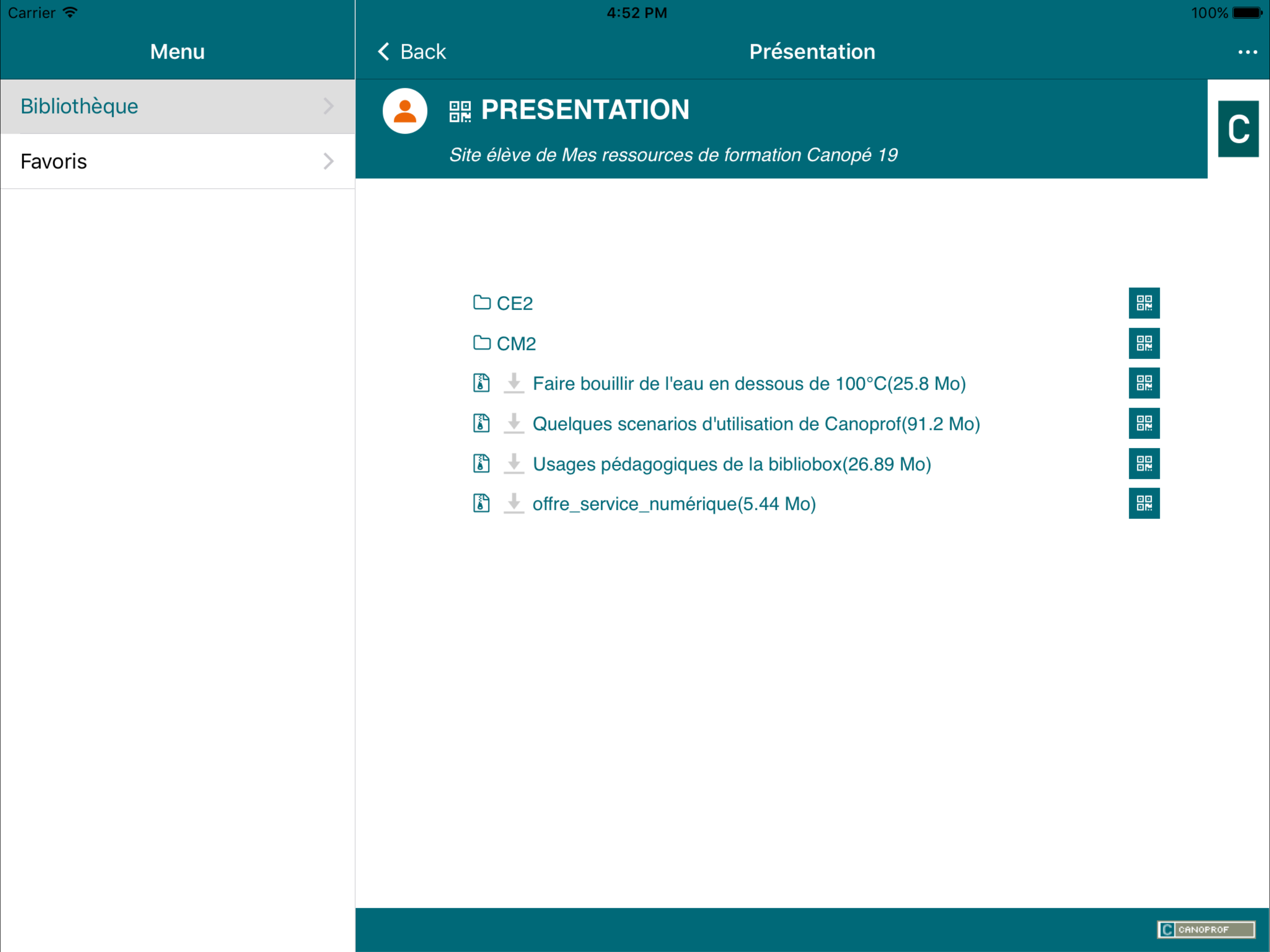Expand Bibliothèque with its chevron
The width and height of the screenshot is (1270, 952).
[328, 106]
